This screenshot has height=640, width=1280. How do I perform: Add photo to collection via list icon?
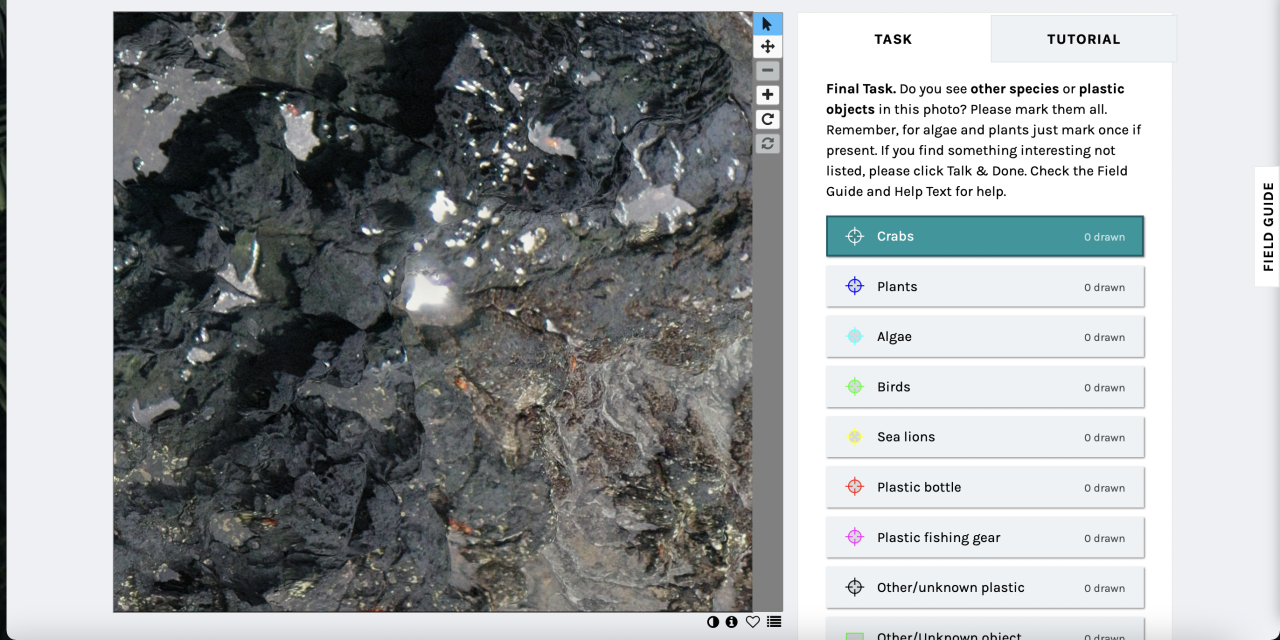click(774, 622)
